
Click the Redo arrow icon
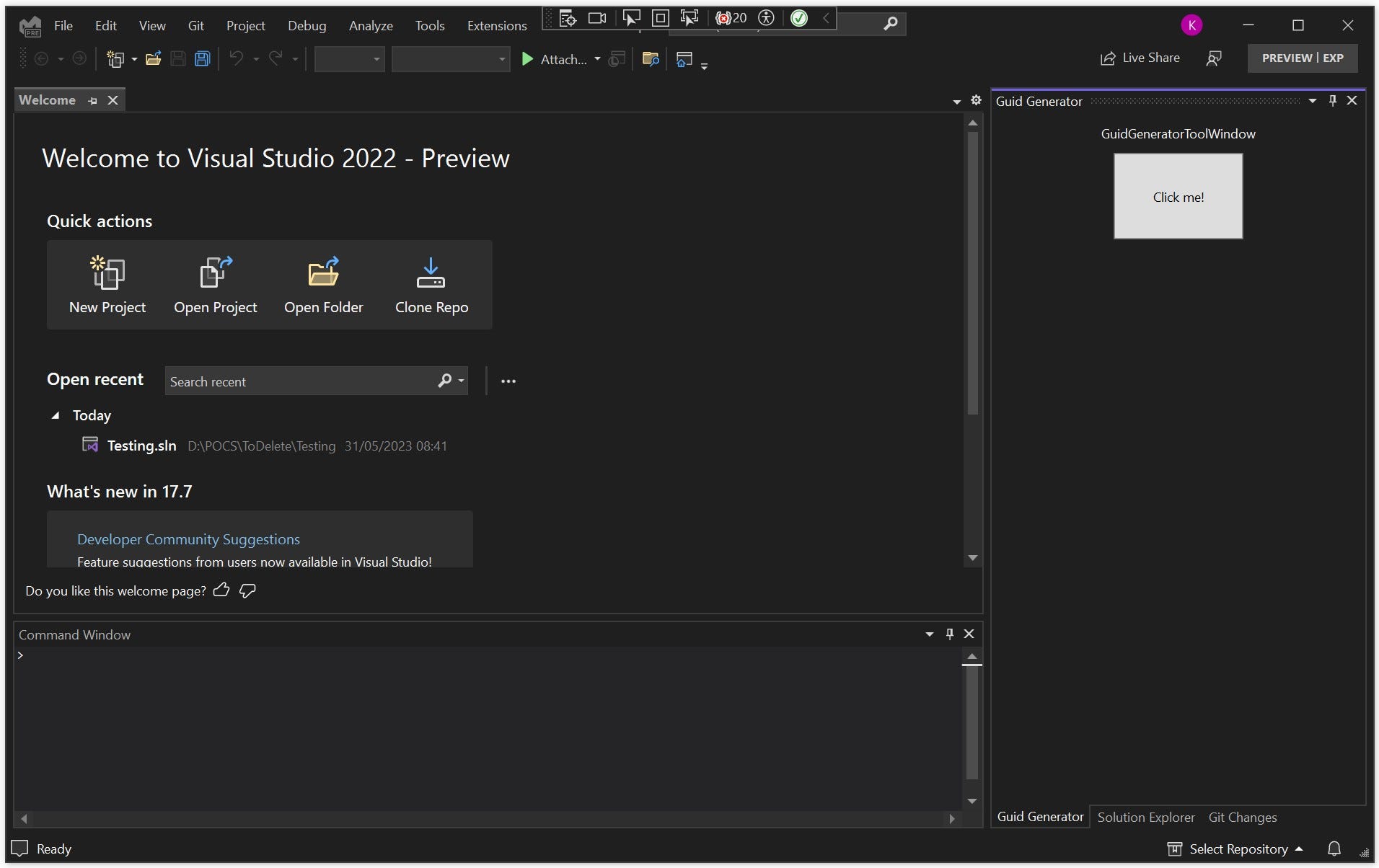pos(276,58)
